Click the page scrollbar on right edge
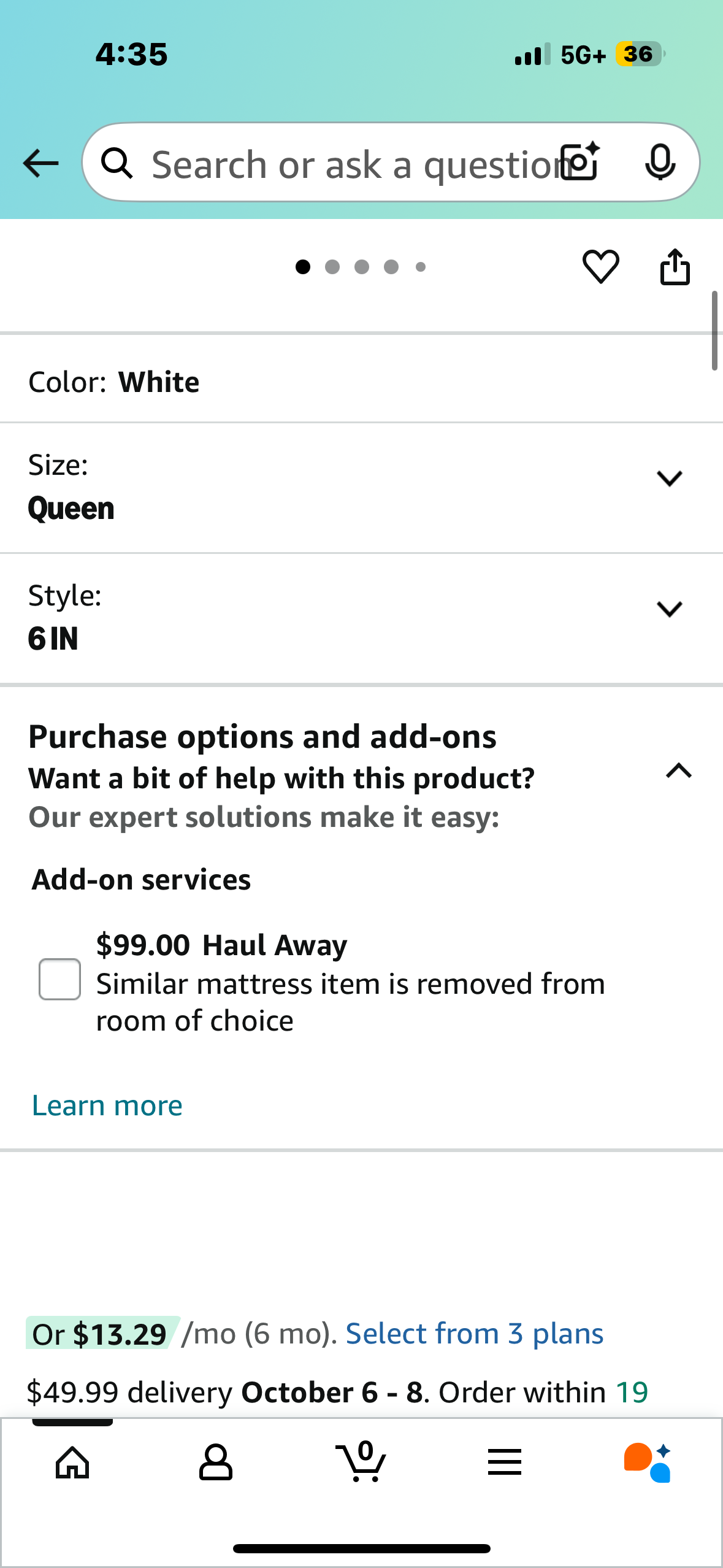The height and width of the screenshot is (1568, 723). coord(714,331)
